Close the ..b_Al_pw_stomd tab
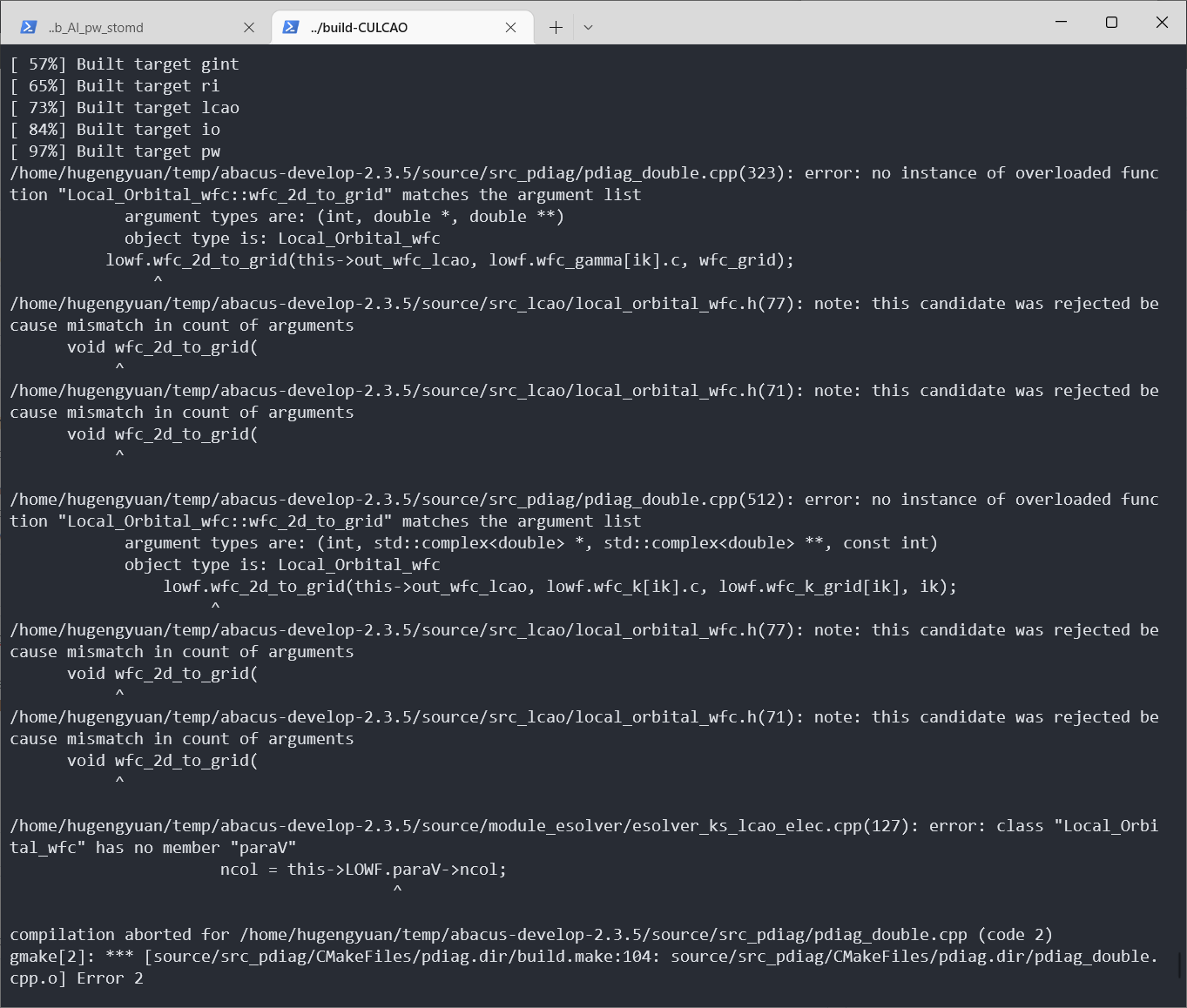 point(249,27)
